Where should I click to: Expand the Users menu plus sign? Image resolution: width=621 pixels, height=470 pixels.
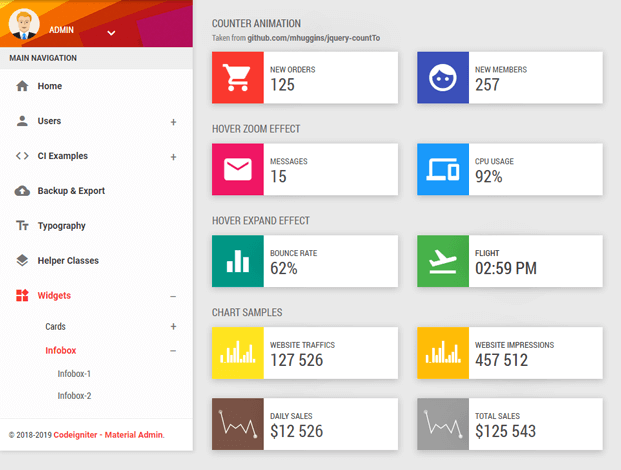coord(173,122)
